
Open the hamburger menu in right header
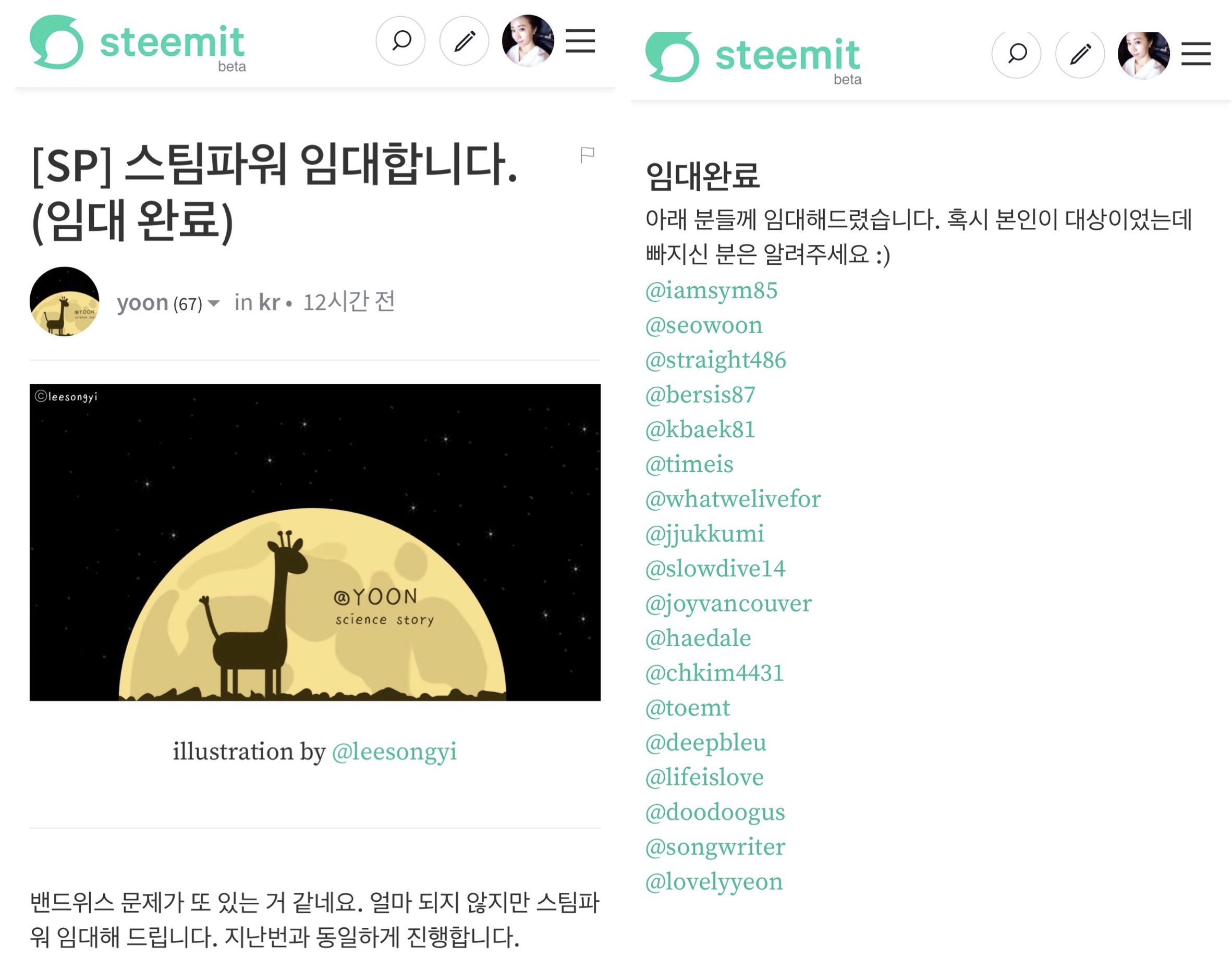[1196, 54]
